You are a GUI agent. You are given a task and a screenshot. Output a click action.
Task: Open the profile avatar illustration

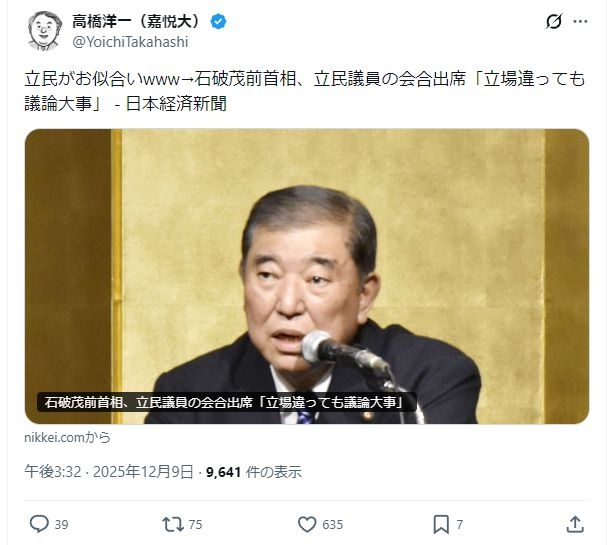tap(45, 31)
